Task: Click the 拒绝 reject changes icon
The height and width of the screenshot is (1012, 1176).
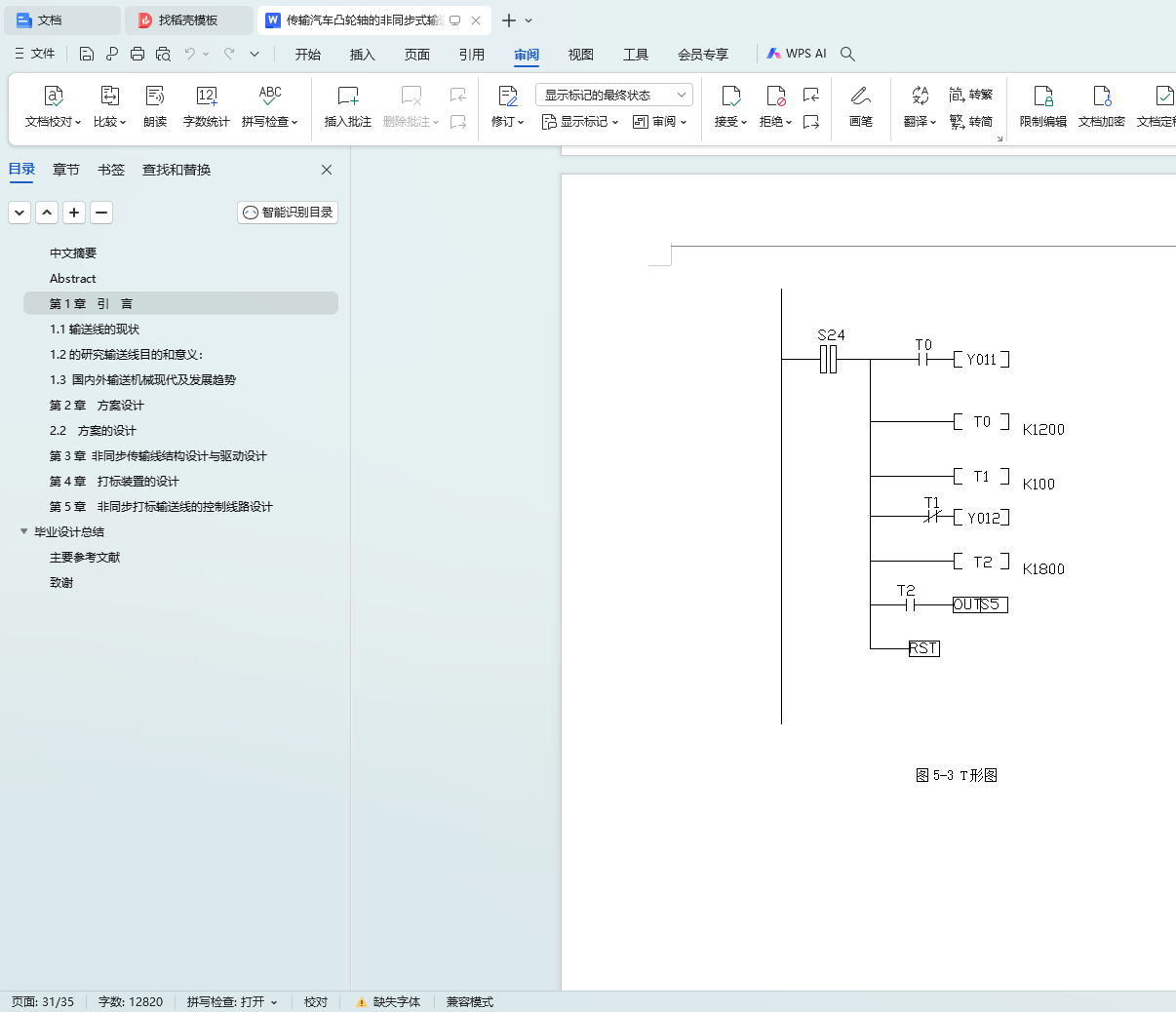Action: (x=776, y=96)
